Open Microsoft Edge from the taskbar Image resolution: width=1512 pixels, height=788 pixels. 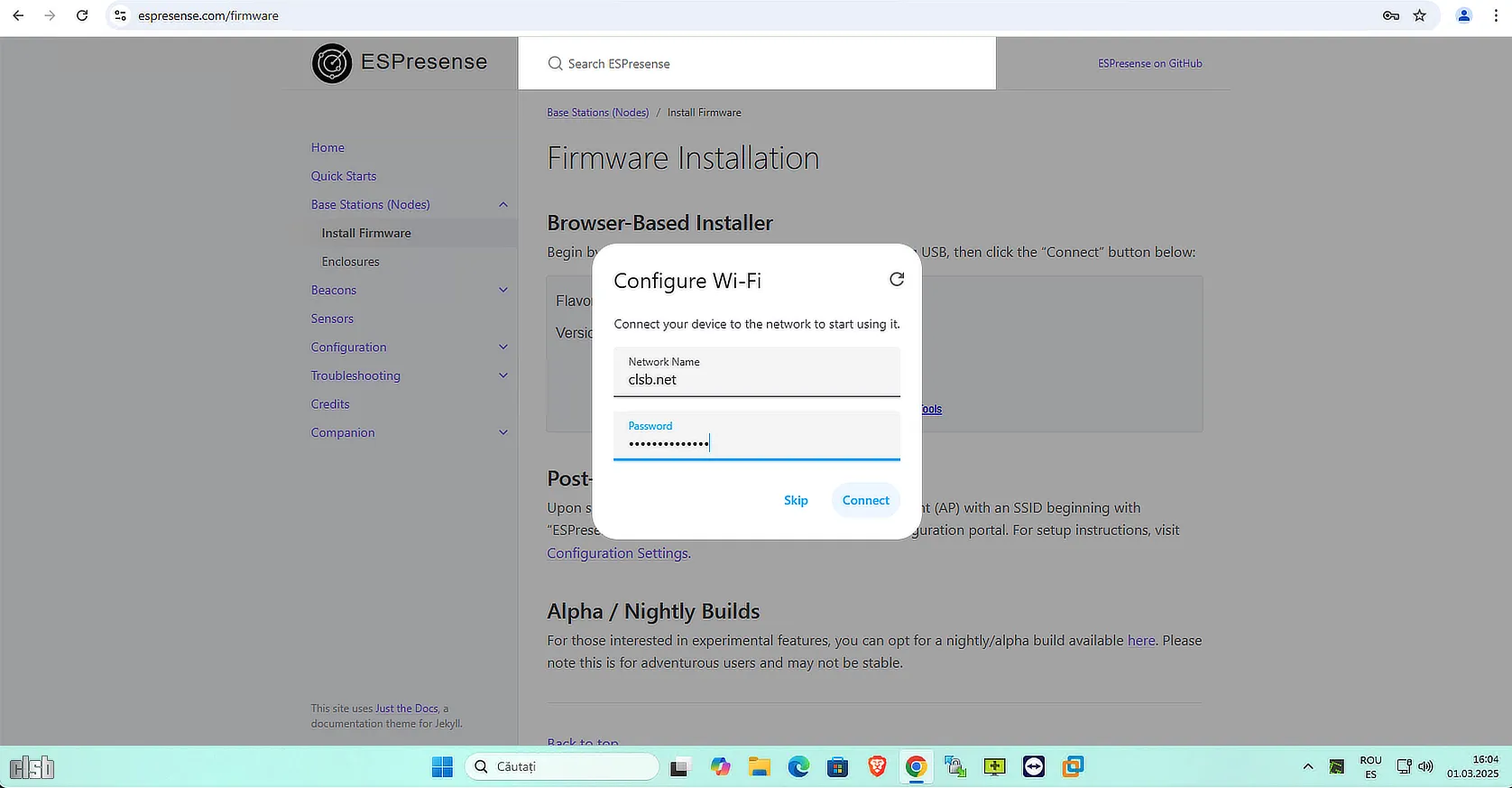point(798,767)
